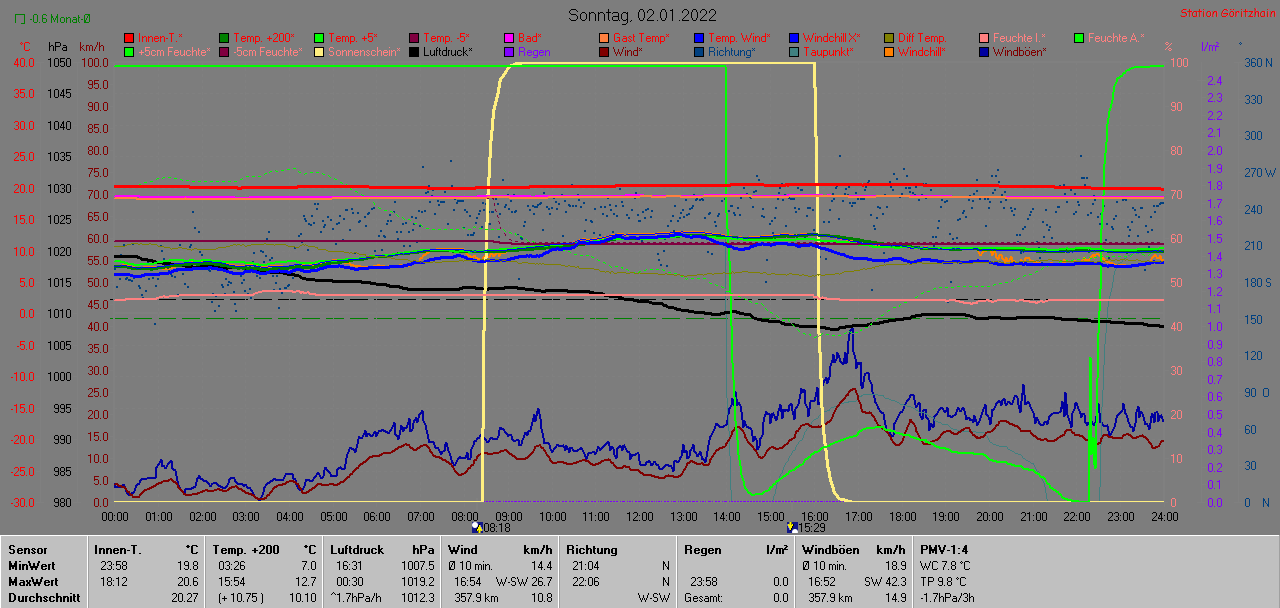This screenshot has height=608, width=1280.
Task: Click the Temp. +5 bright green swatch
Action: pyautogui.click(x=319, y=37)
